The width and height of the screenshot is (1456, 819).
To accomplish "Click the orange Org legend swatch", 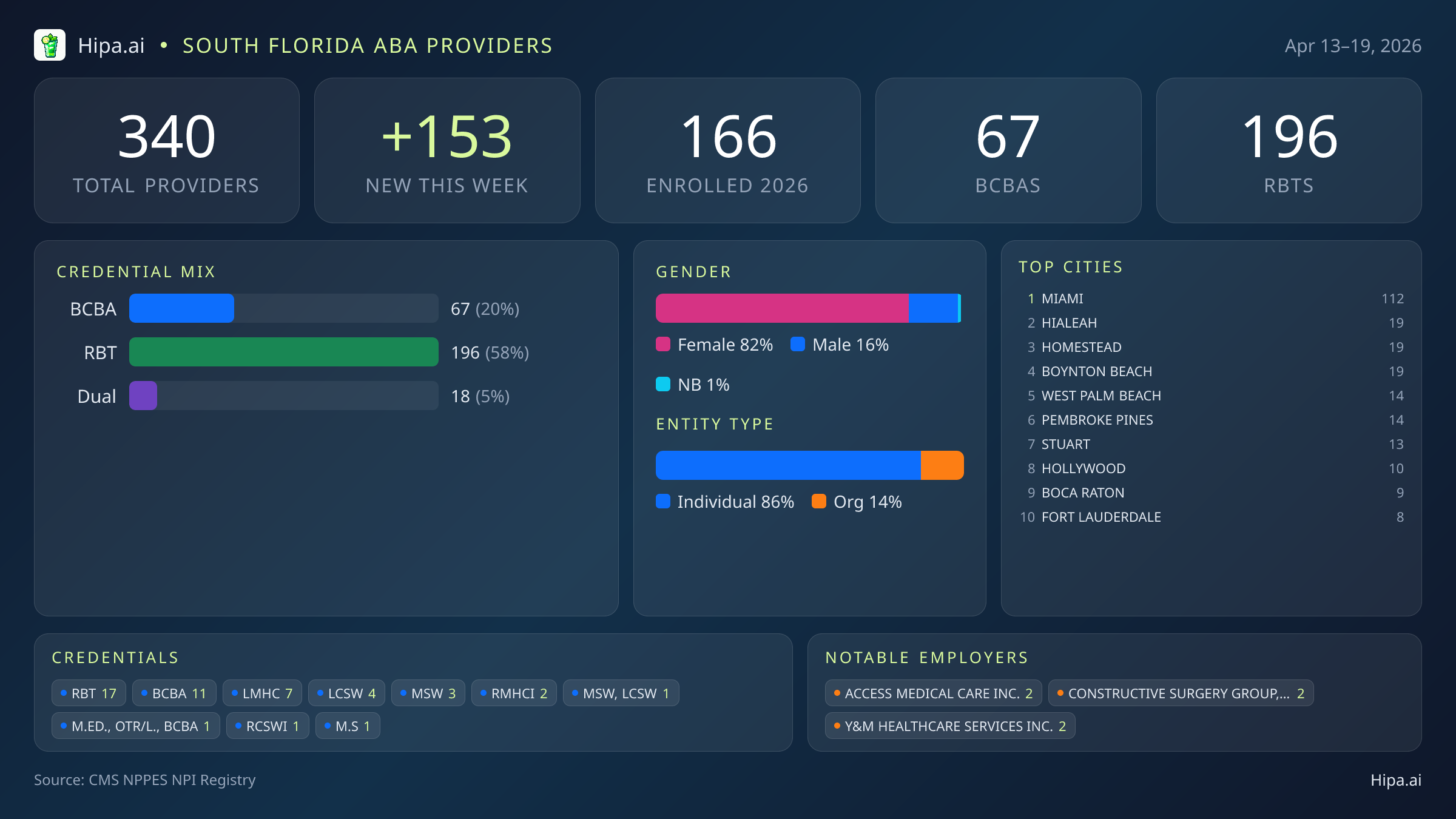I will coord(819,502).
